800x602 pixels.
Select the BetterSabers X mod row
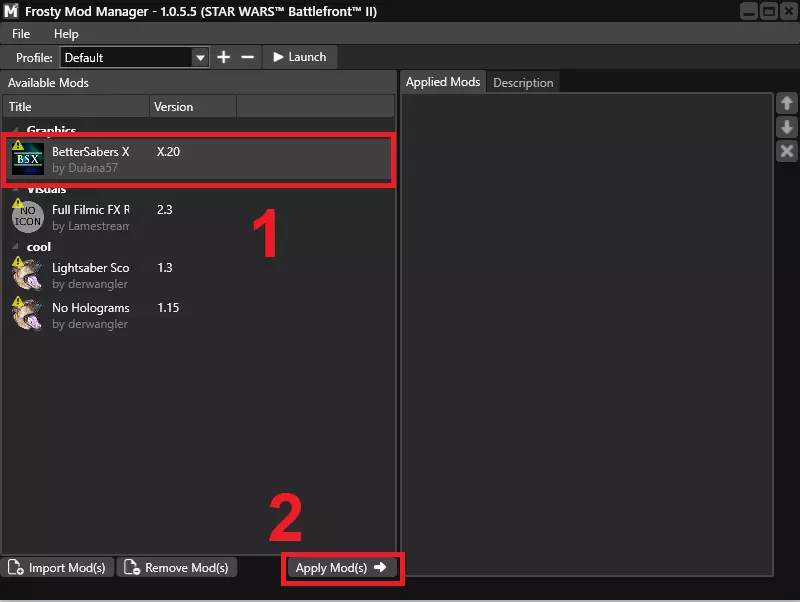tap(199, 160)
